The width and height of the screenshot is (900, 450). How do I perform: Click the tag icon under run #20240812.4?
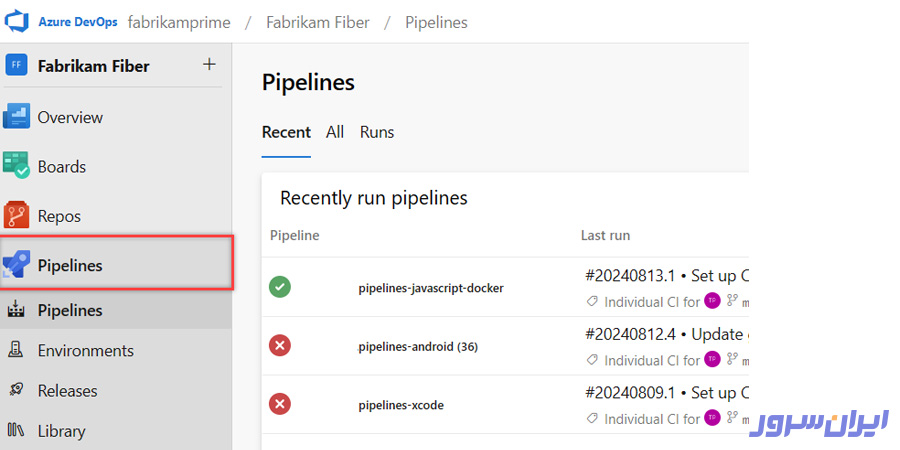point(592,359)
